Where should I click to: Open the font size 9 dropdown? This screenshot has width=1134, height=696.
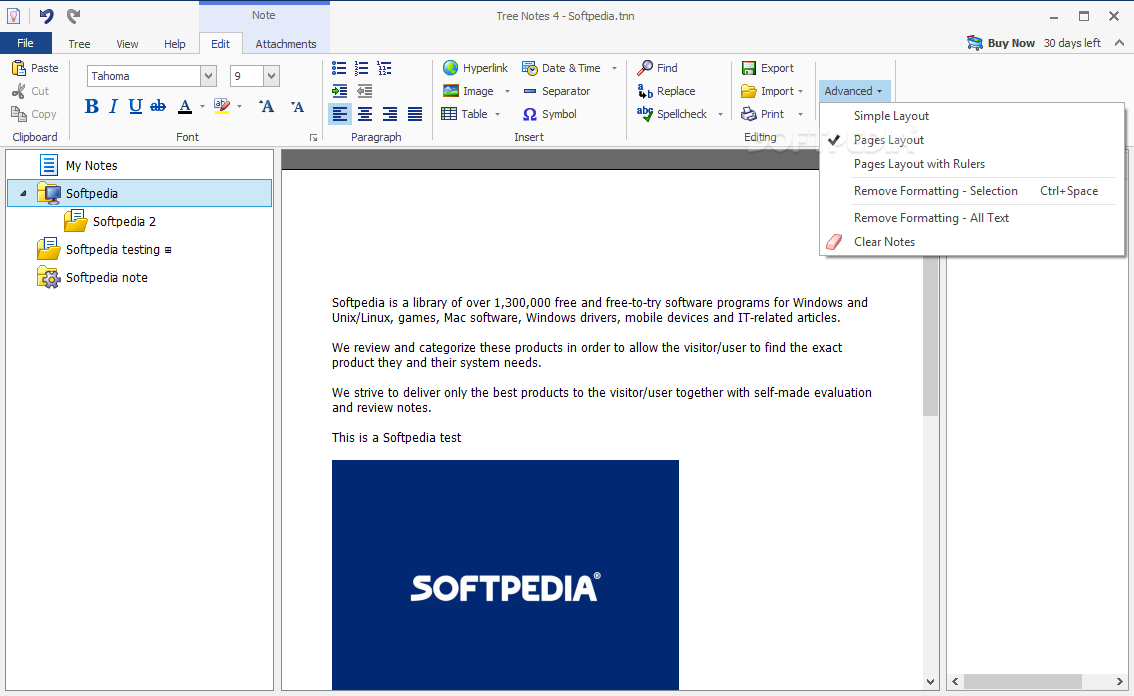tap(271, 76)
